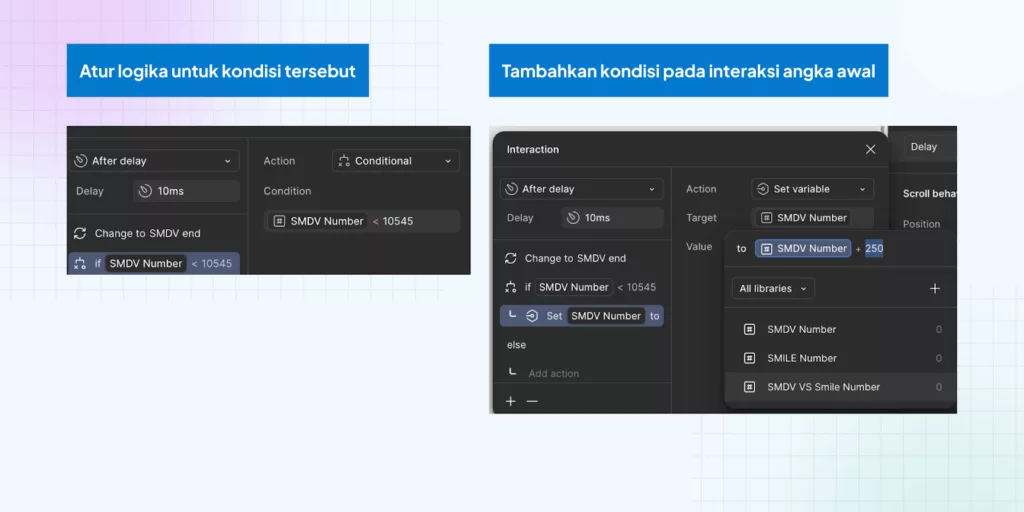Viewport: 1024px width, 512px height.
Task: Choose SMILE Number from the variable list
Action: point(842,358)
